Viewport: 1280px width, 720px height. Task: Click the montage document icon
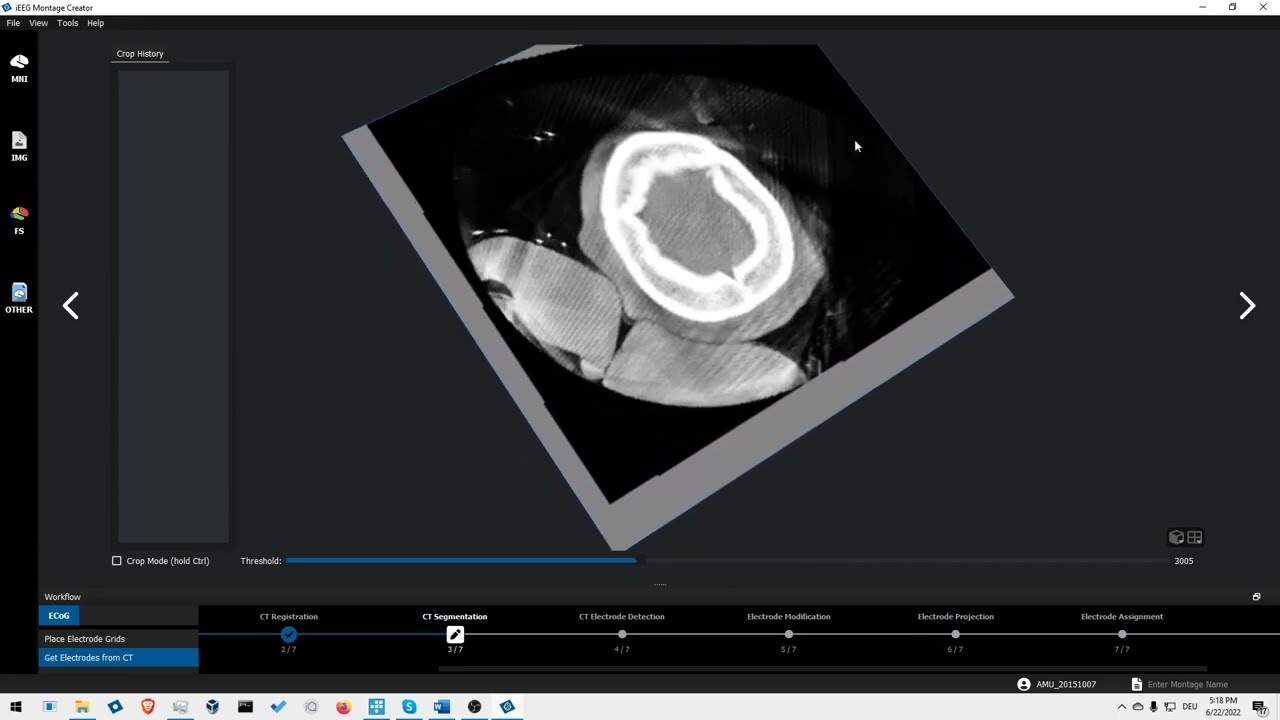click(x=1137, y=684)
